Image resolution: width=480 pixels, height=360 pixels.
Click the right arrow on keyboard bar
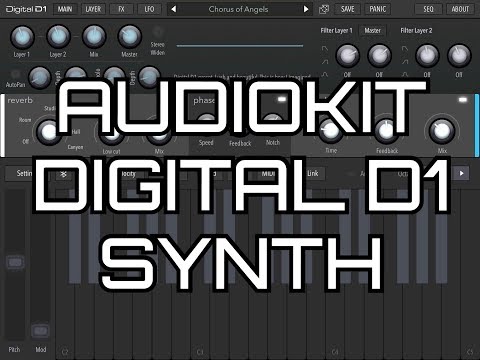point(461,173)
